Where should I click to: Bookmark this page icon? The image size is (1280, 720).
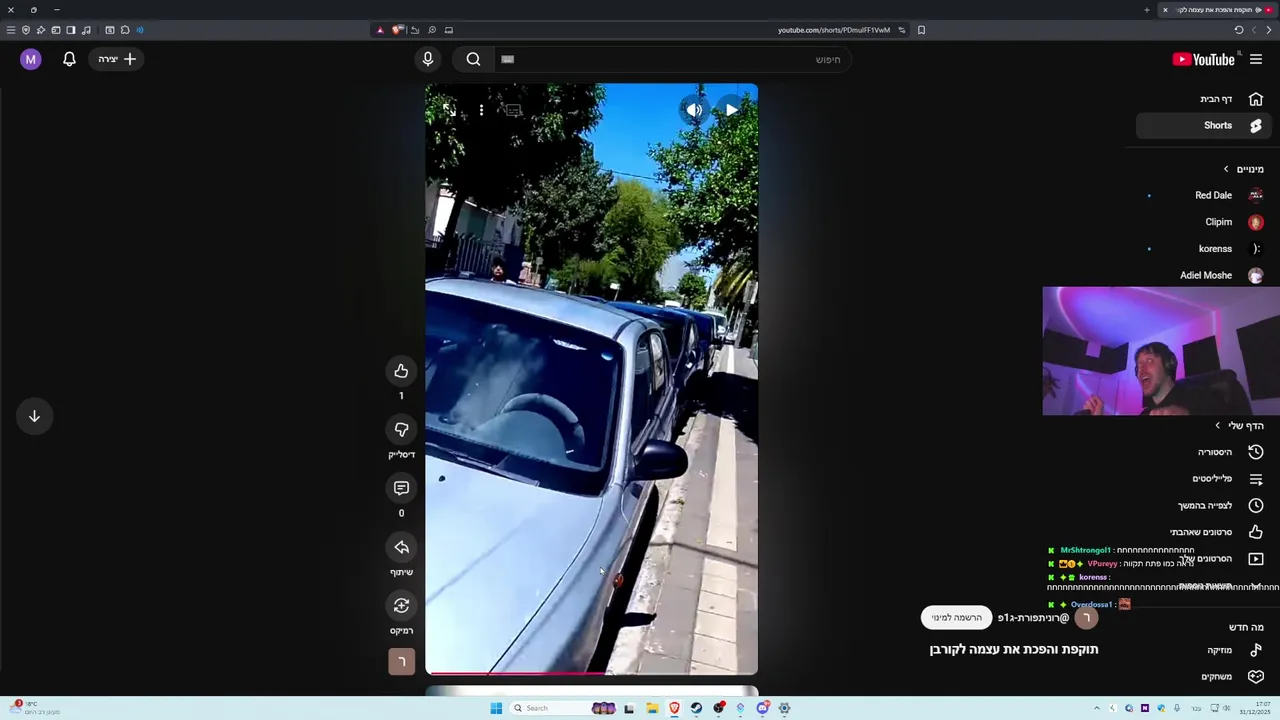[x=921, y=30]
